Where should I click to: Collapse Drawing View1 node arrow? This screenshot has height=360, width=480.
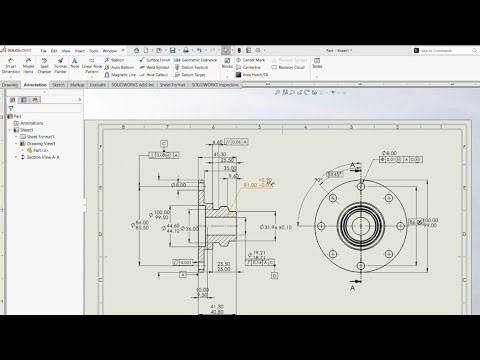[16, 144]
